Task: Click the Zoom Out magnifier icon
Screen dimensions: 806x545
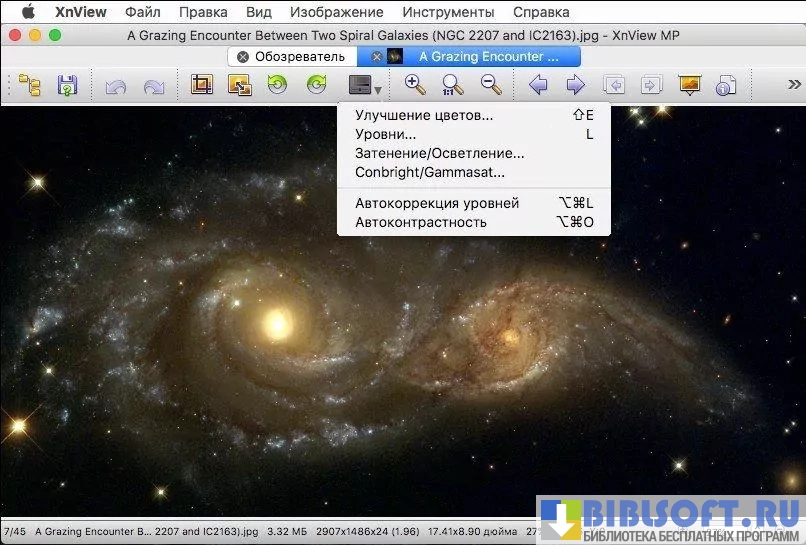Action: 491,86
